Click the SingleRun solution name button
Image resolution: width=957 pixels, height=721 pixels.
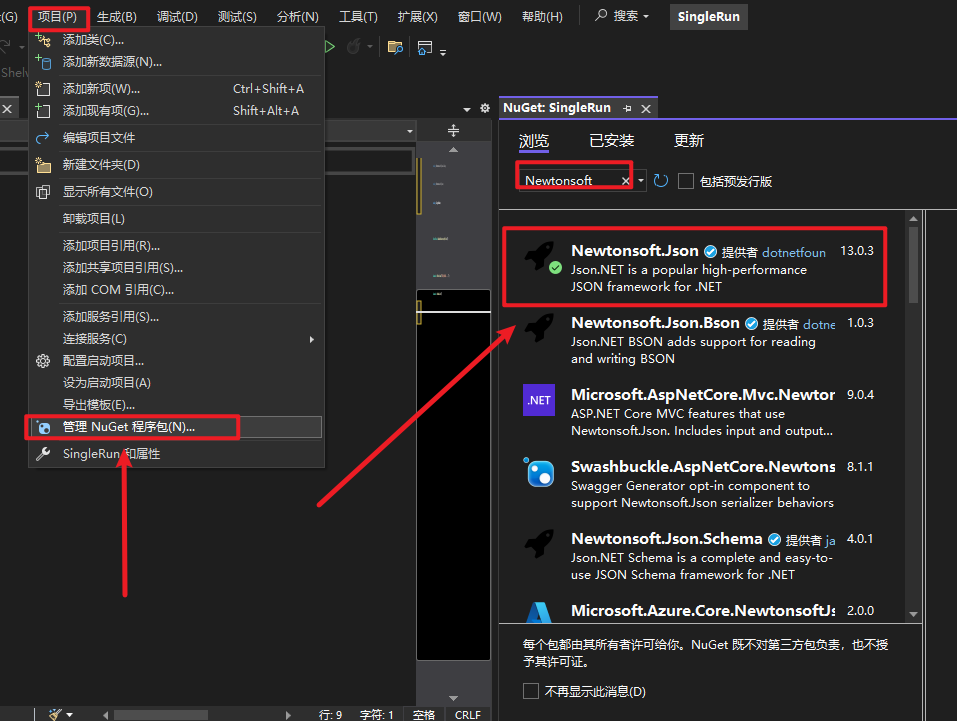coord(709,16)
